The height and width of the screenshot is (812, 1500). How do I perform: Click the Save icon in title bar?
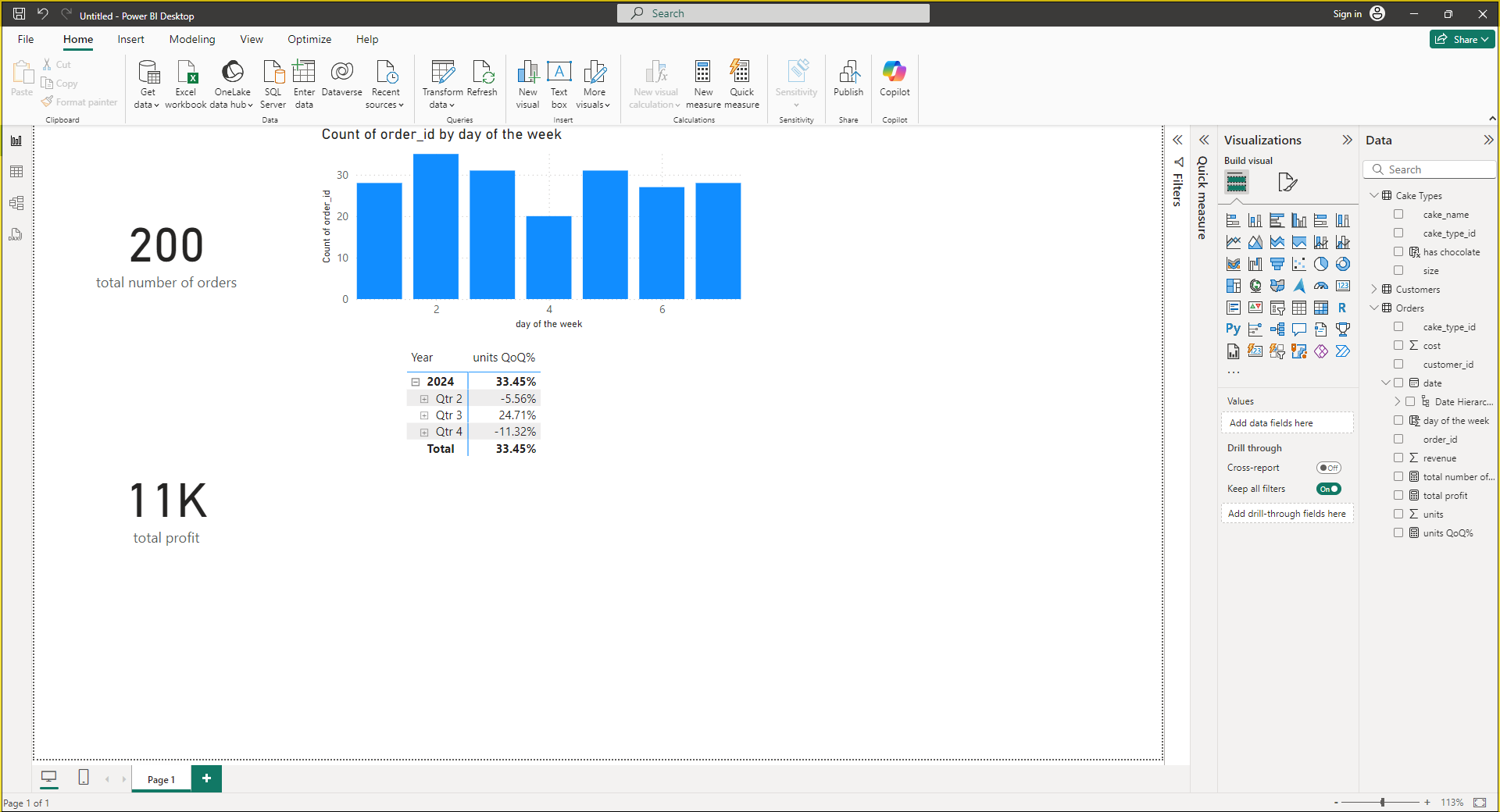(x=20, y=14)
